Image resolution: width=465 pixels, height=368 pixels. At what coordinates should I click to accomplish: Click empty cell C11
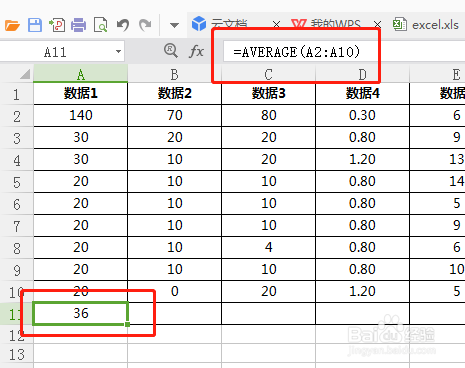tap(268, 314)
